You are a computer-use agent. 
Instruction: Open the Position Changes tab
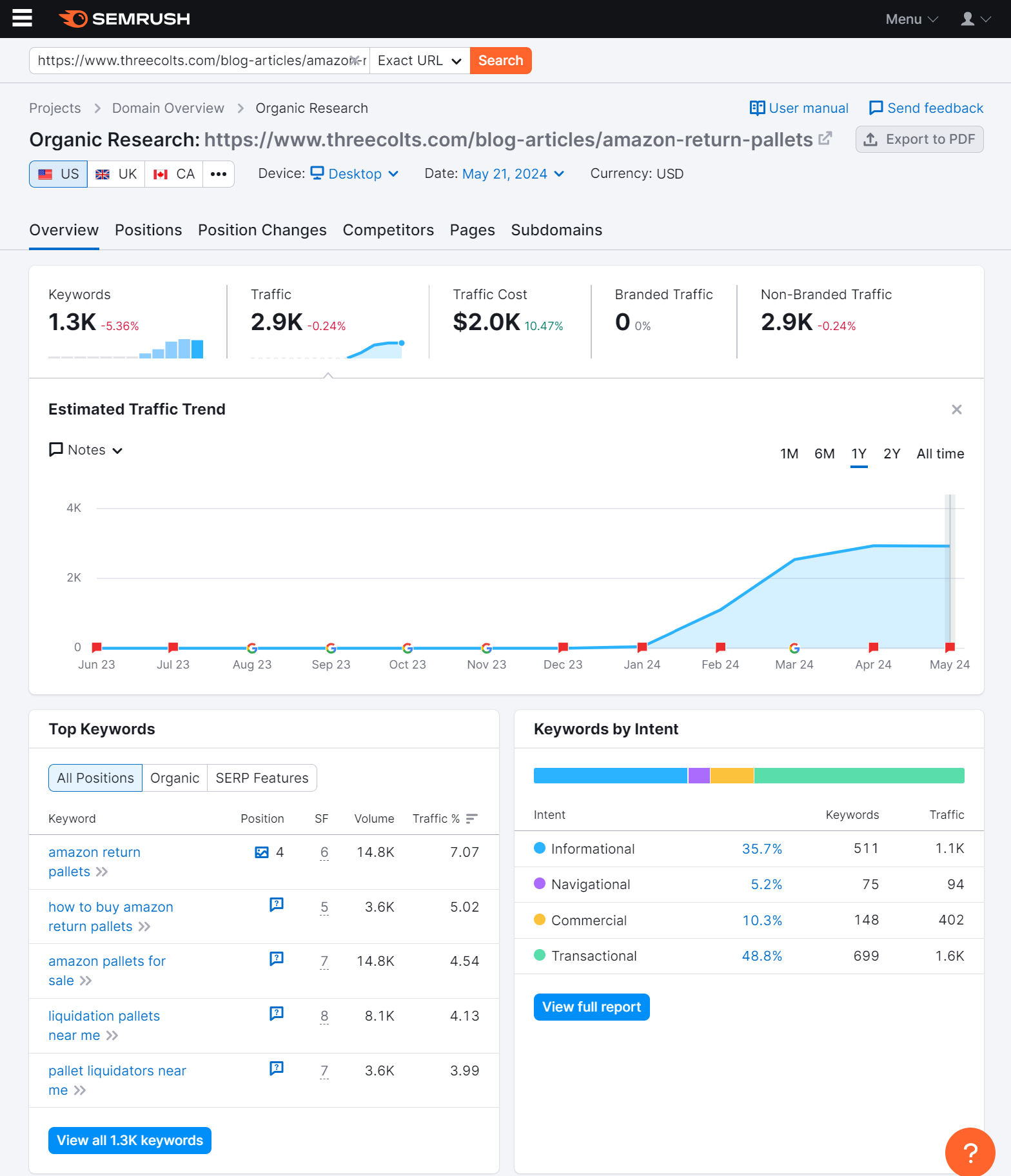[x=262, y=230]
